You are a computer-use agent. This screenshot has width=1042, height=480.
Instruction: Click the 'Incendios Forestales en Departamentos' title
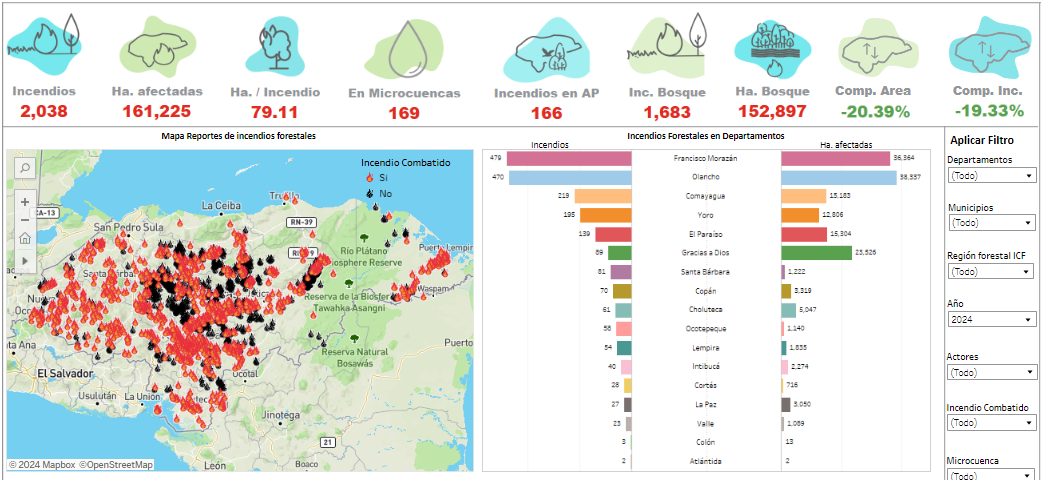pyautogui.click(x=706, y=136)
